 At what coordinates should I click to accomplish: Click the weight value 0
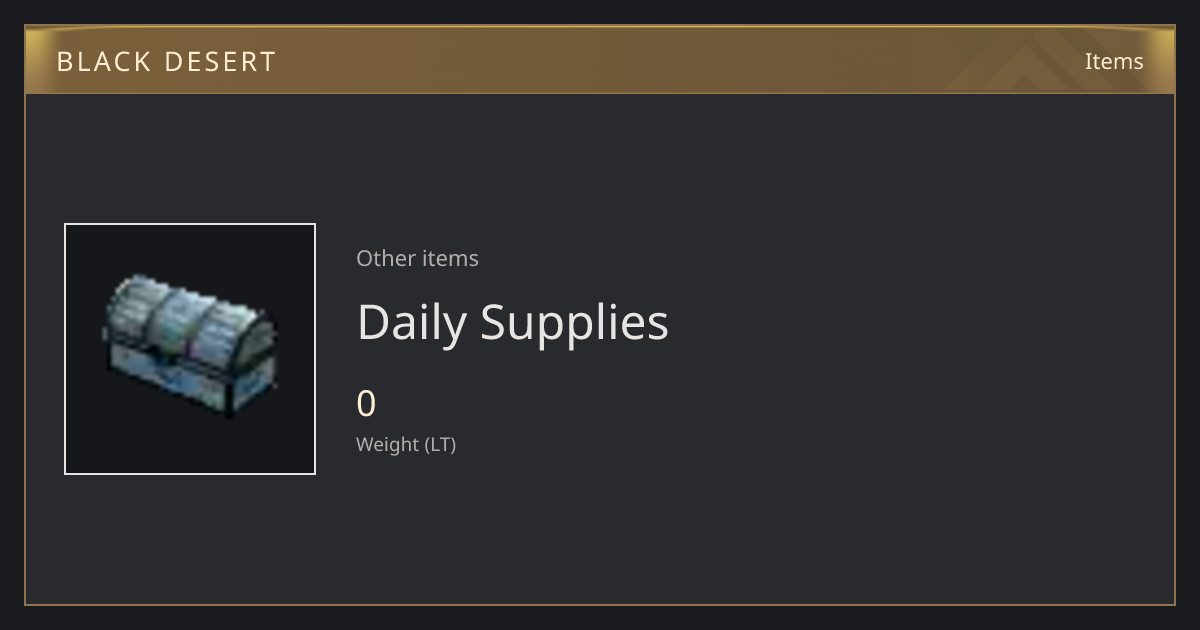point(366,404)
